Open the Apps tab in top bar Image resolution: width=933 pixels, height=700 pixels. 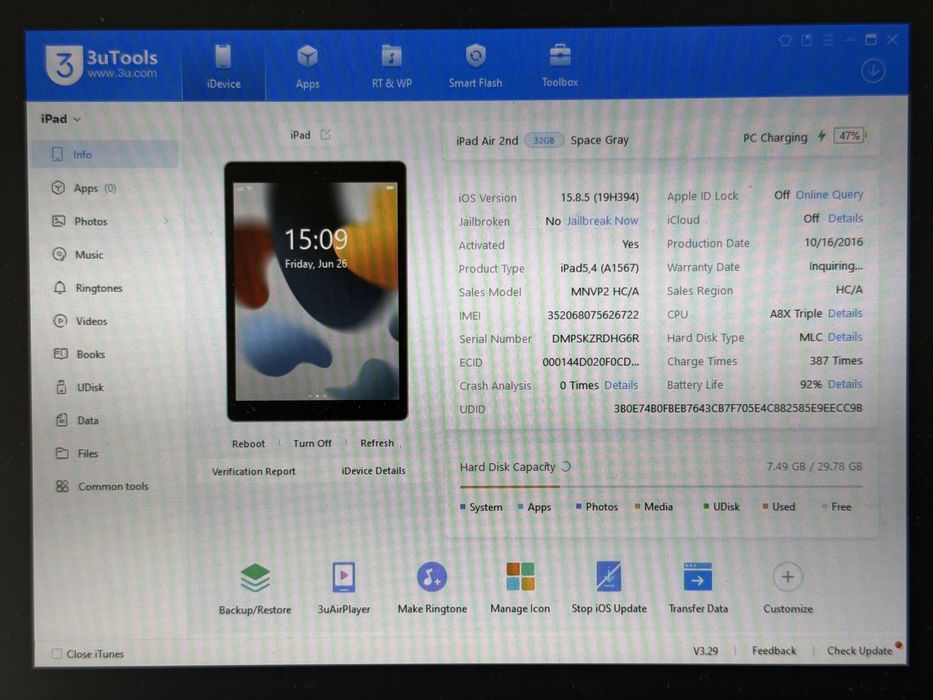[308, 67]
